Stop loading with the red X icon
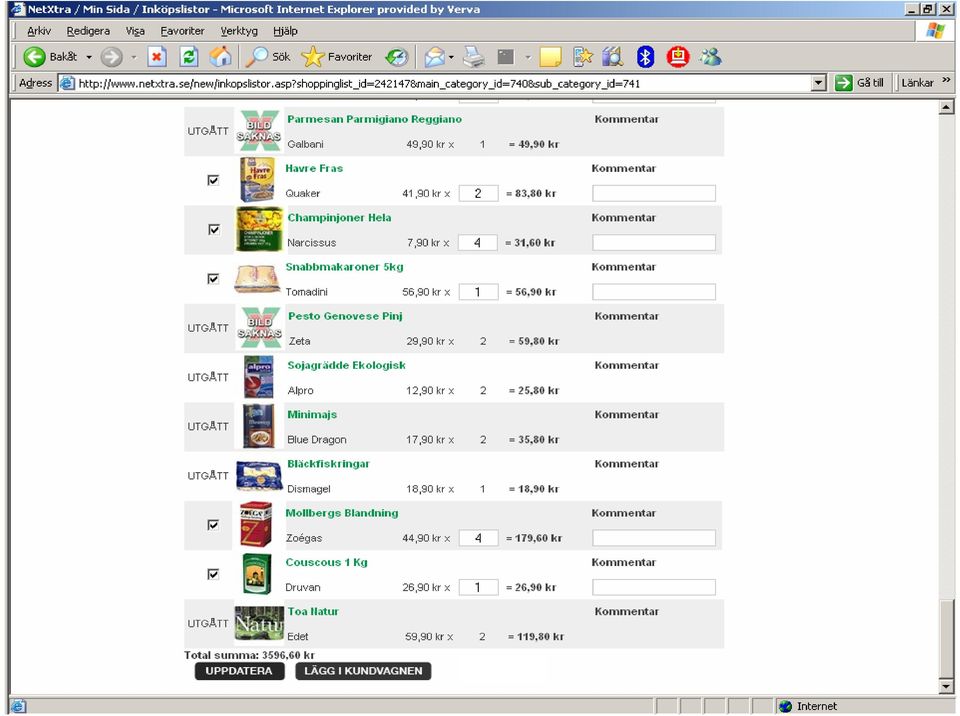 point(157,57)
